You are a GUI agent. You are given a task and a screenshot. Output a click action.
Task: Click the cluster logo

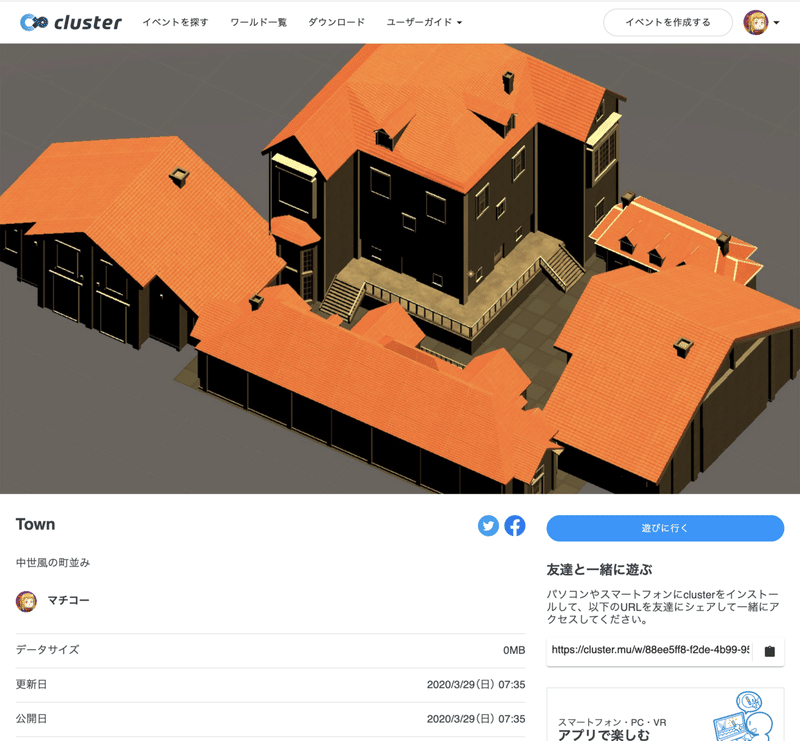click(71, 22)
